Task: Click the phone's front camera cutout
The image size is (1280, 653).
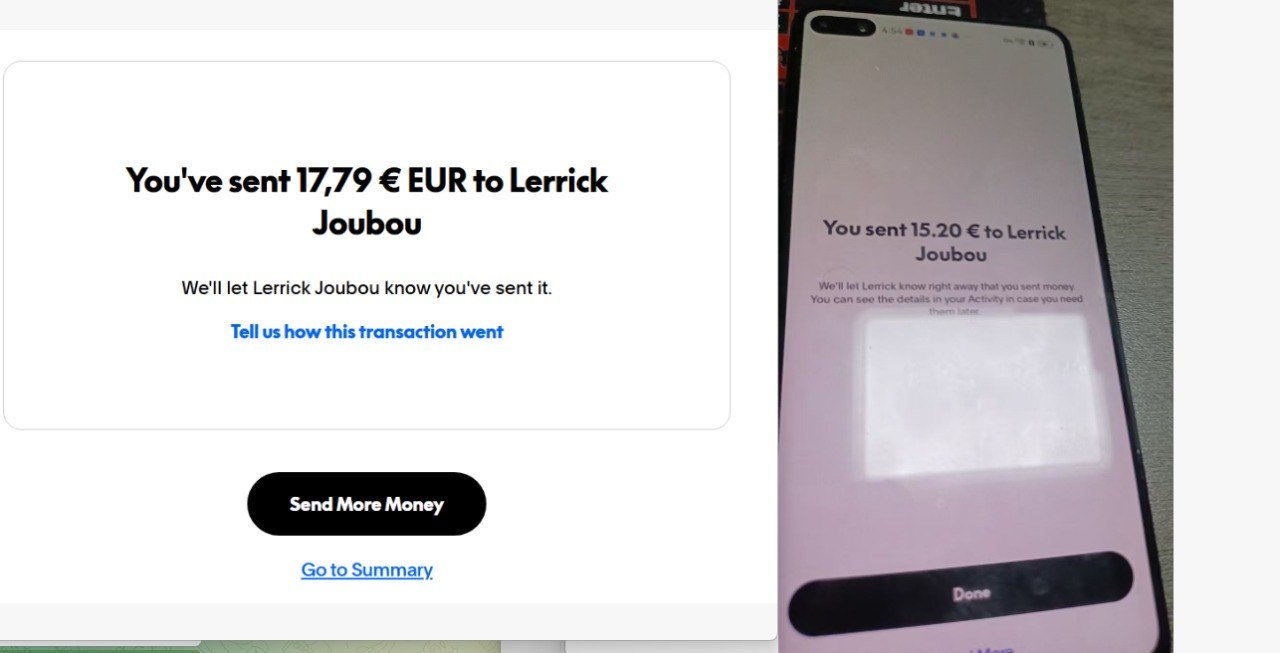Action: (844, 27)
